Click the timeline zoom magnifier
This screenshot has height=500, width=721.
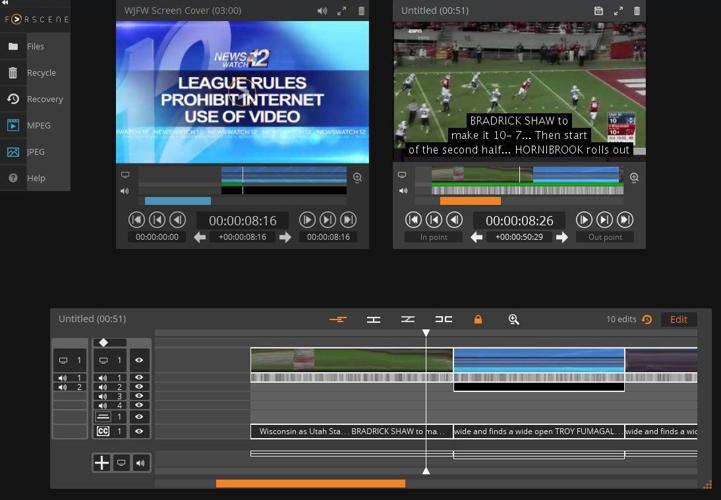[514, 319]
